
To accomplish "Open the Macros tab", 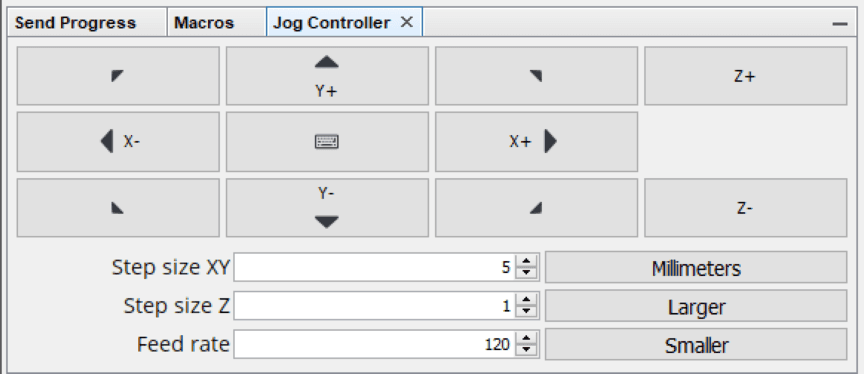I will 204,23.
